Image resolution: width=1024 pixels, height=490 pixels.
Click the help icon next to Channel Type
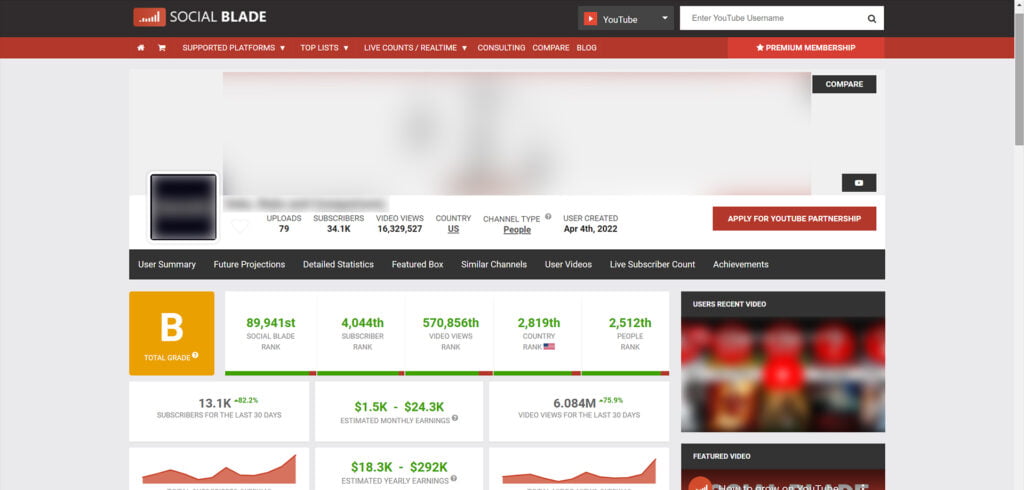point(548,216)
